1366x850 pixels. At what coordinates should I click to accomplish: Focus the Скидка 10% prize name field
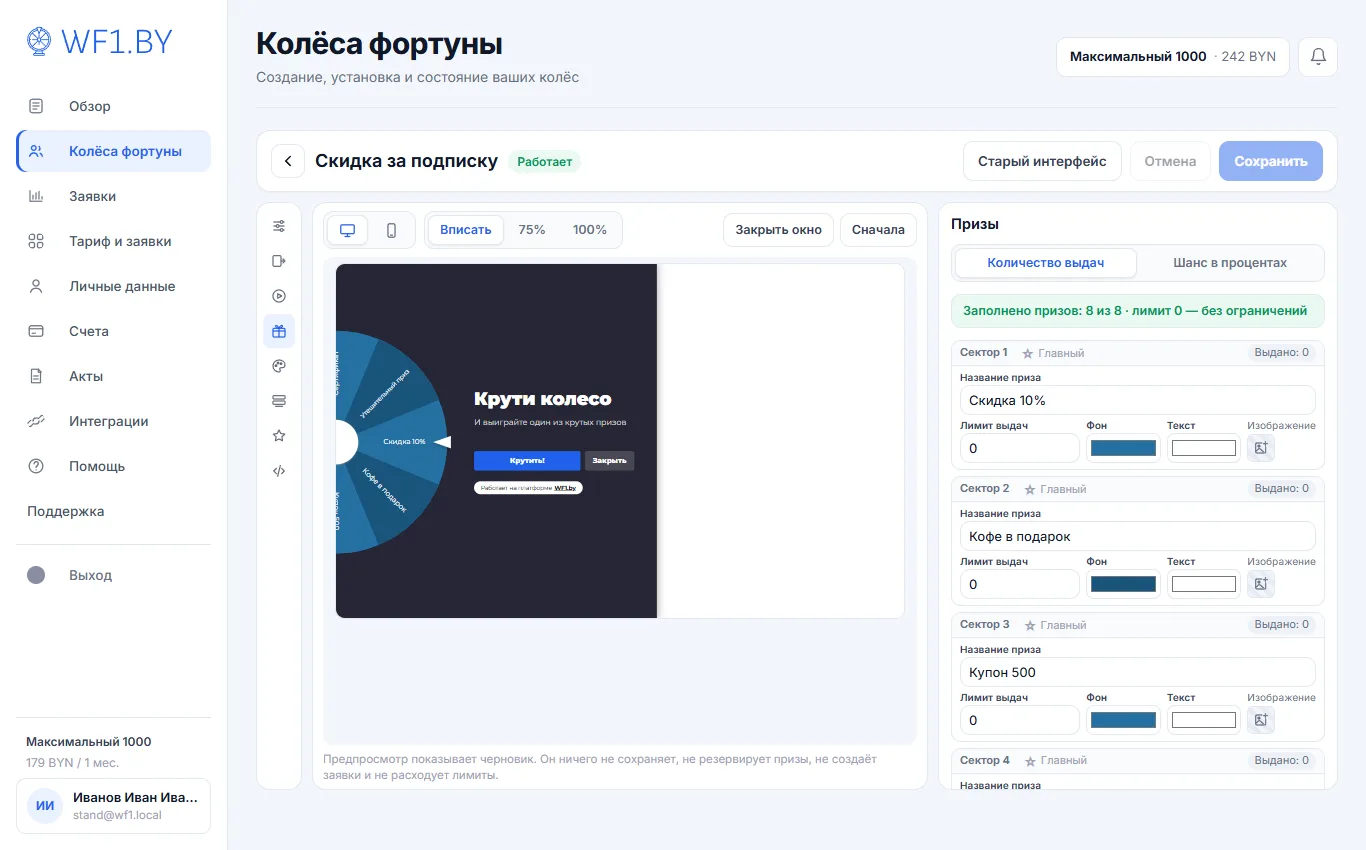(1137, 400)
